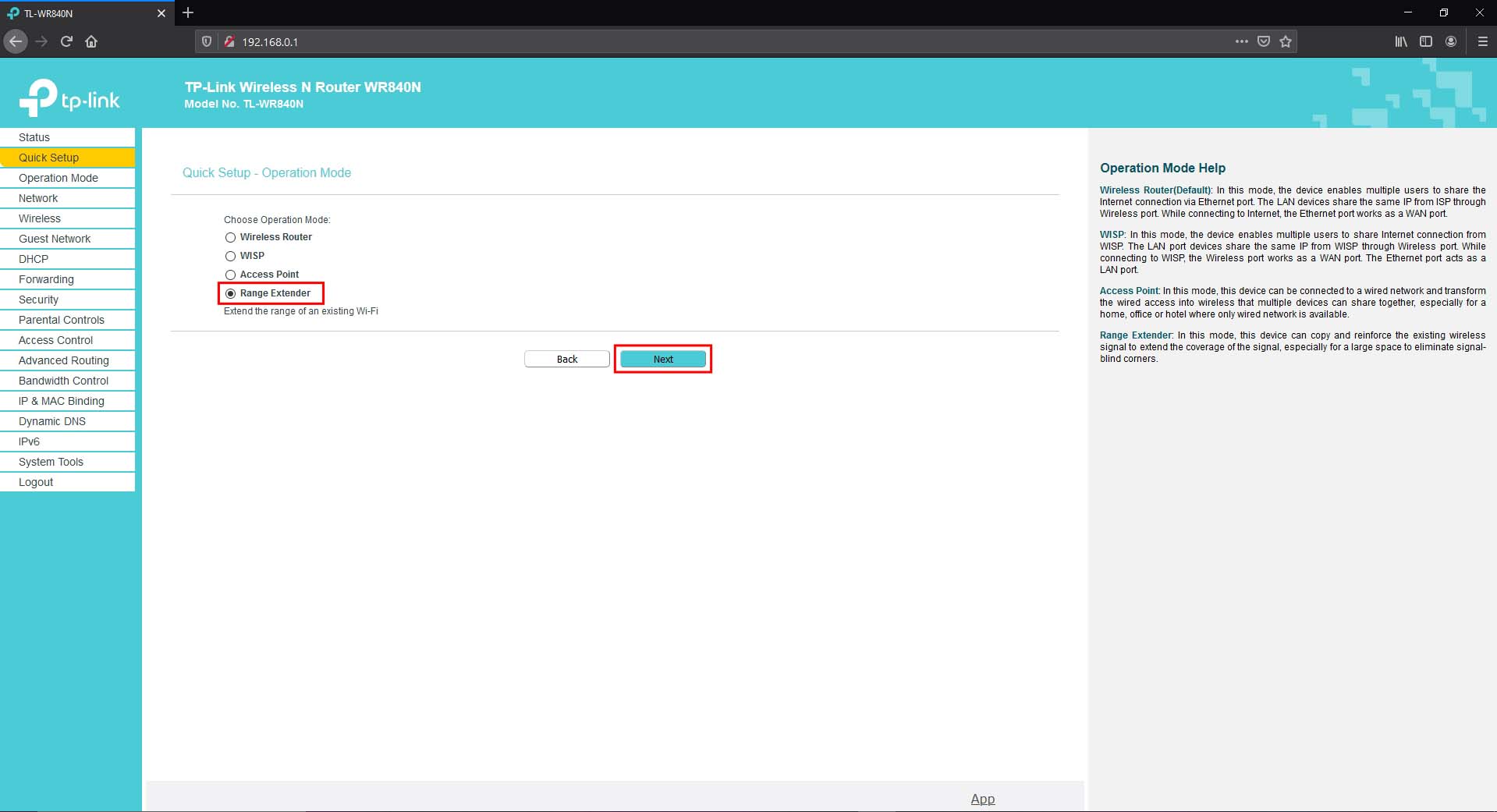Viewport: 1497px width, 812px height.
Task: Click the browser back arrow
Action: coord(16,41)
